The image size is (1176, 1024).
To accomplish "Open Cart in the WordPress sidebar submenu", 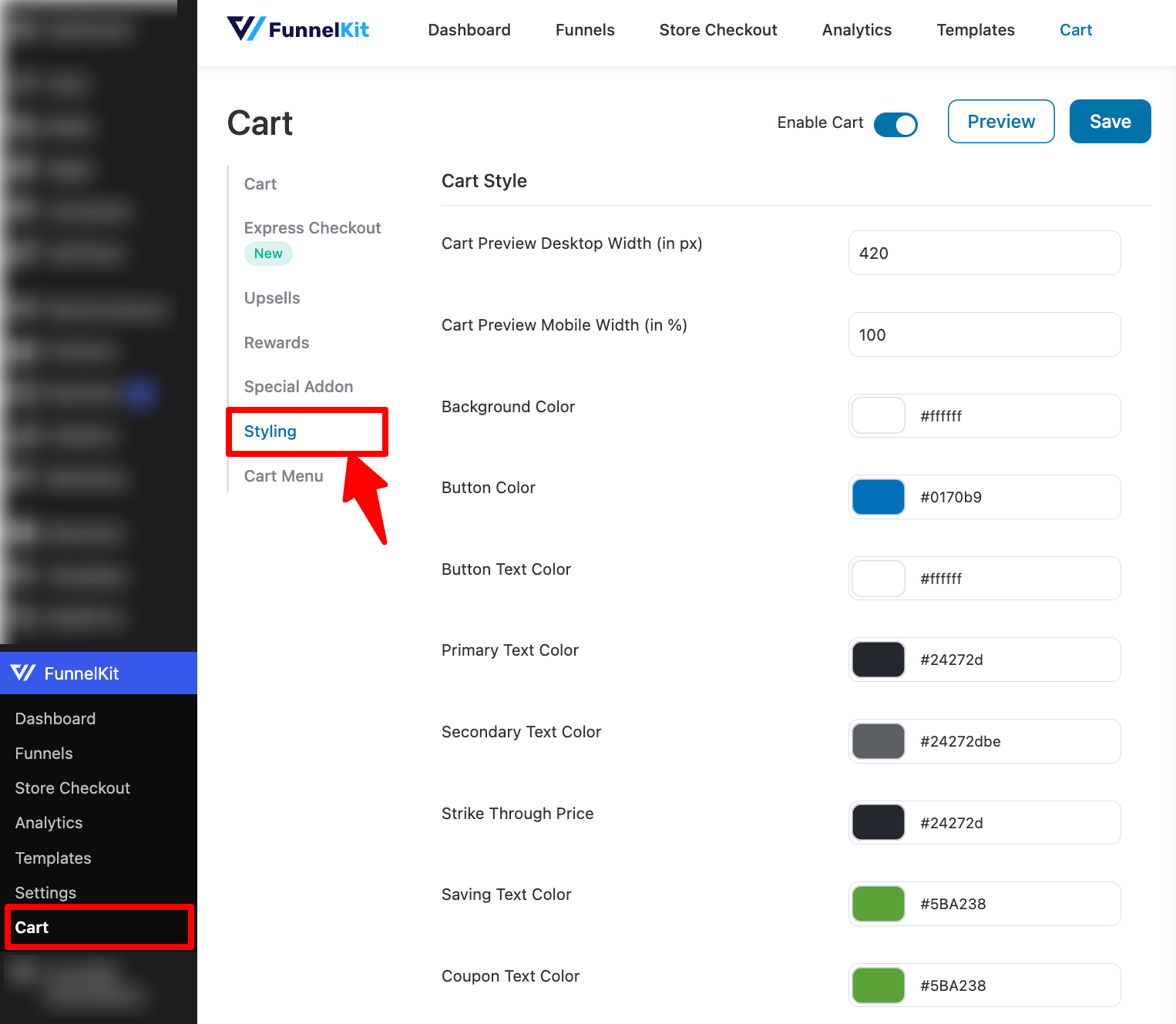I will coord(32,928).
